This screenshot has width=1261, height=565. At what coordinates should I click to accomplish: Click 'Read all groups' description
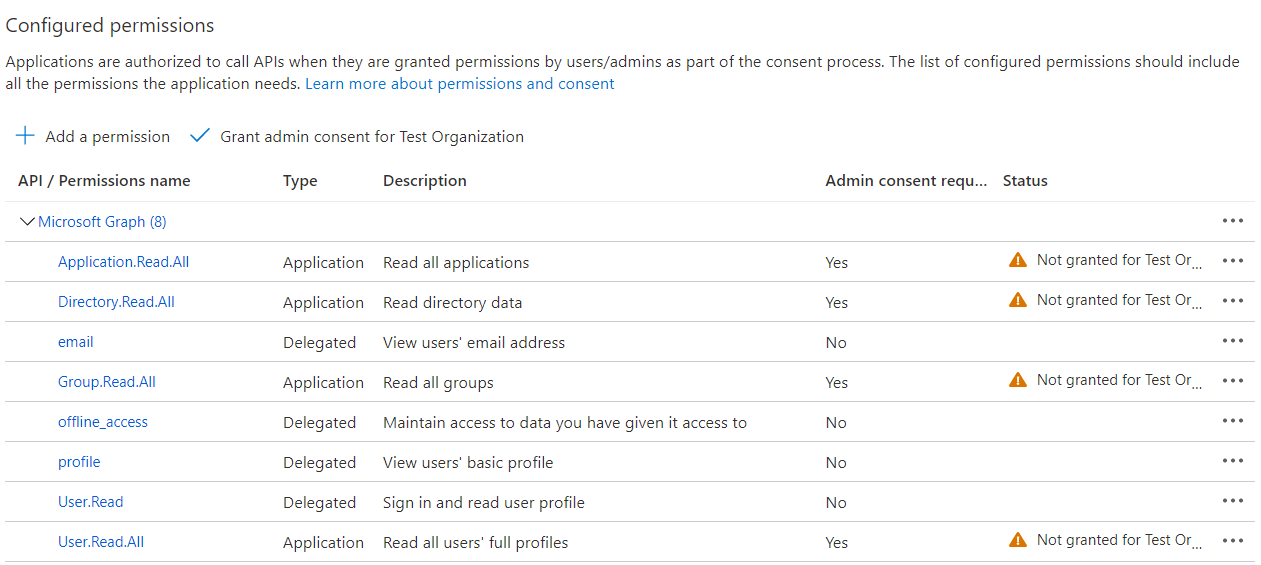point(438,383)
